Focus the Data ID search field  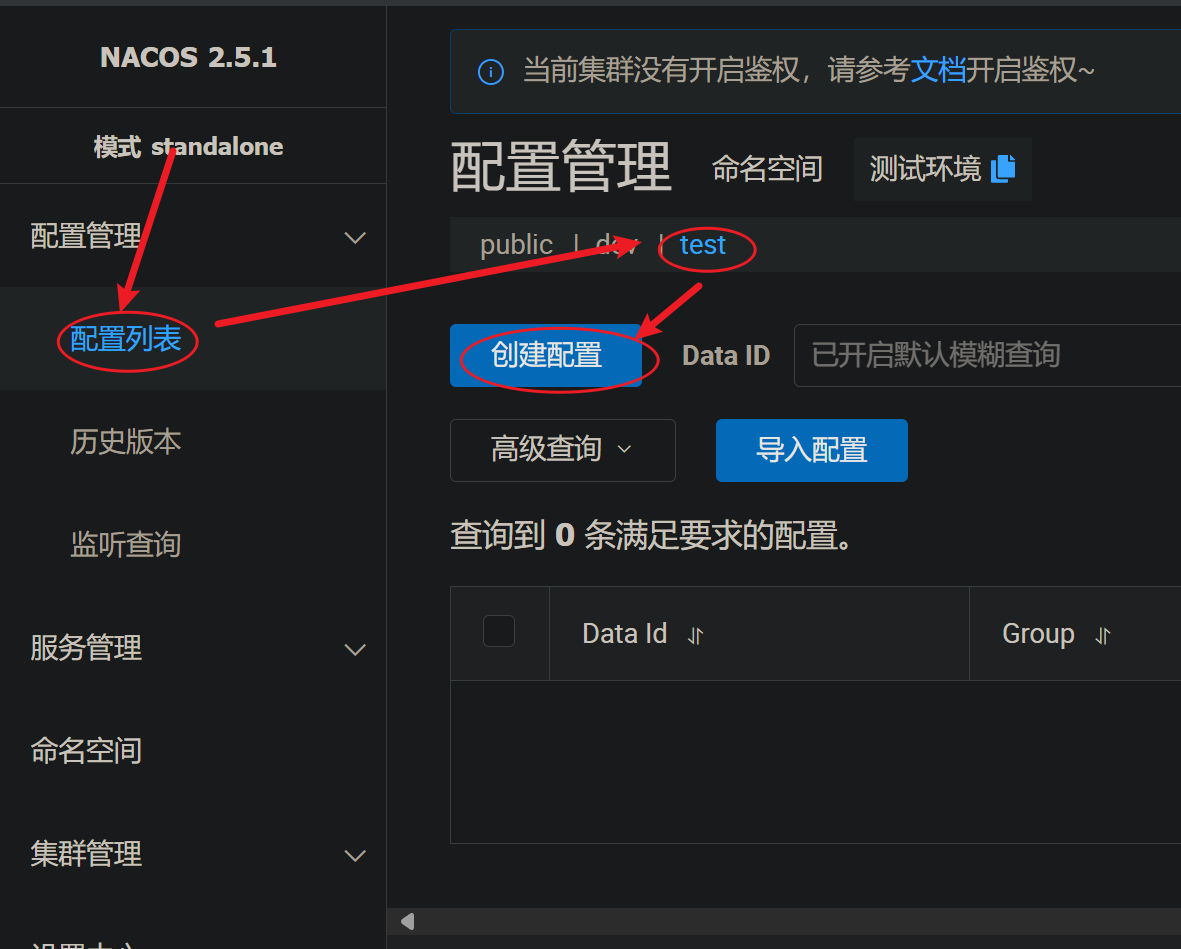point(987,355)
